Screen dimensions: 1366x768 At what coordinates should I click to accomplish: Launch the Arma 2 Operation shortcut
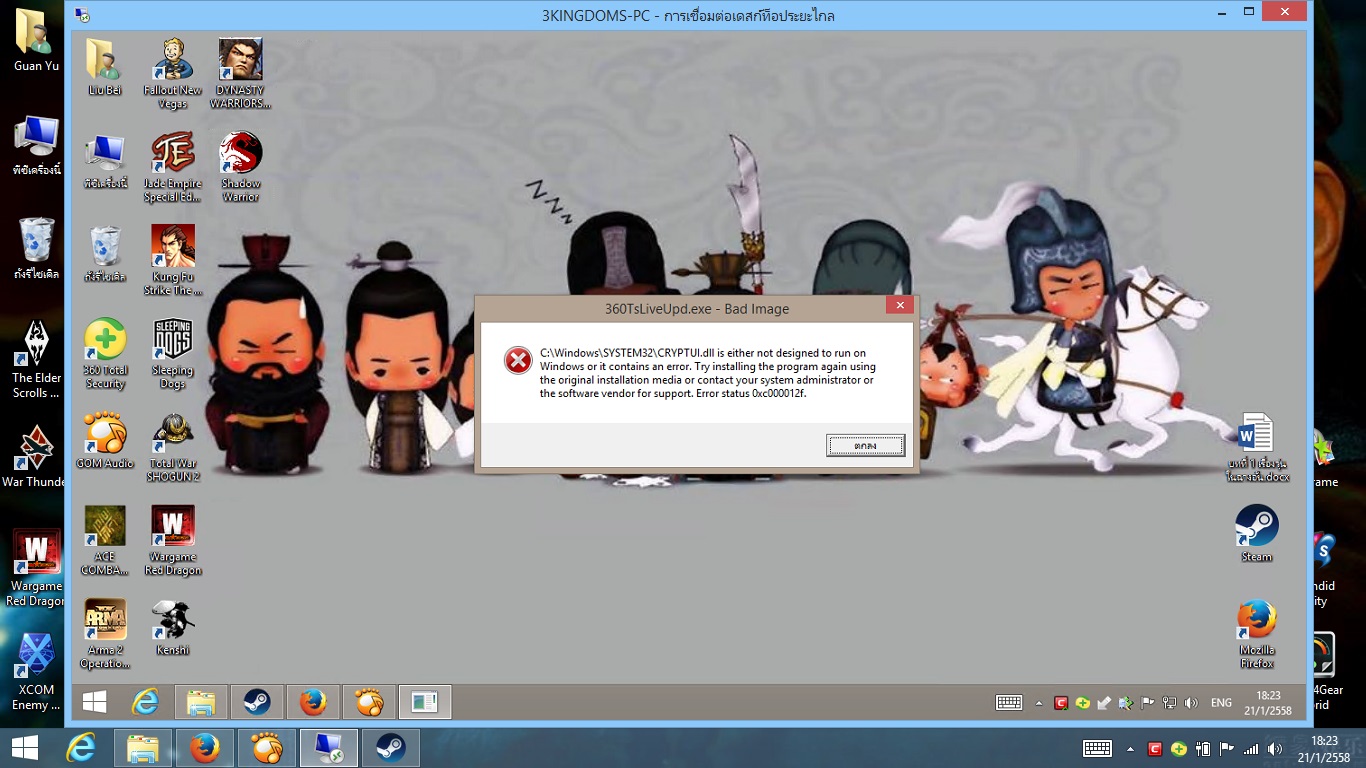(x=105, y=634)
